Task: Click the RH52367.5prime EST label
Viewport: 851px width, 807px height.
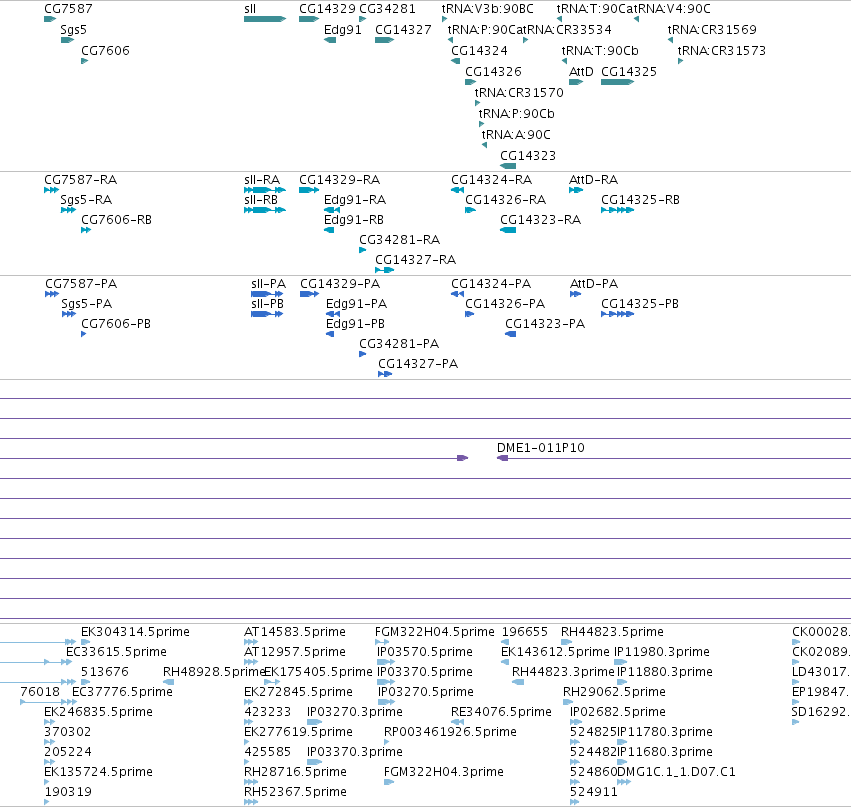Action: (295, 792)
